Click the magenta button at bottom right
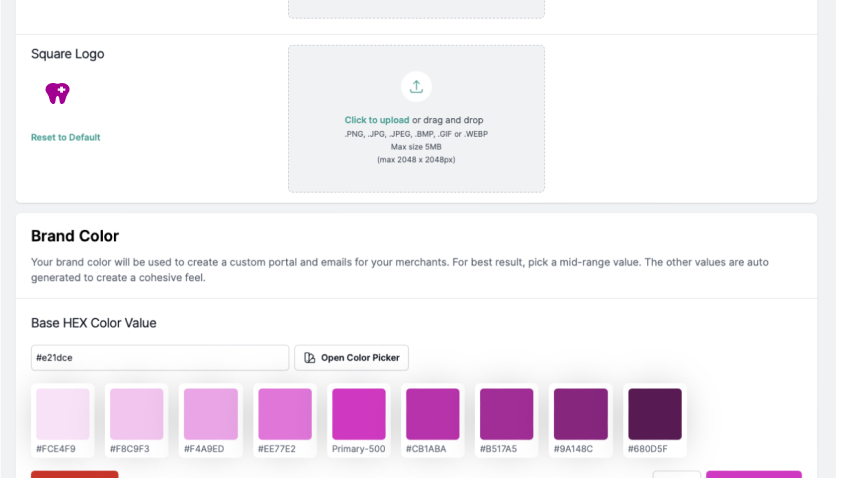 753,474
